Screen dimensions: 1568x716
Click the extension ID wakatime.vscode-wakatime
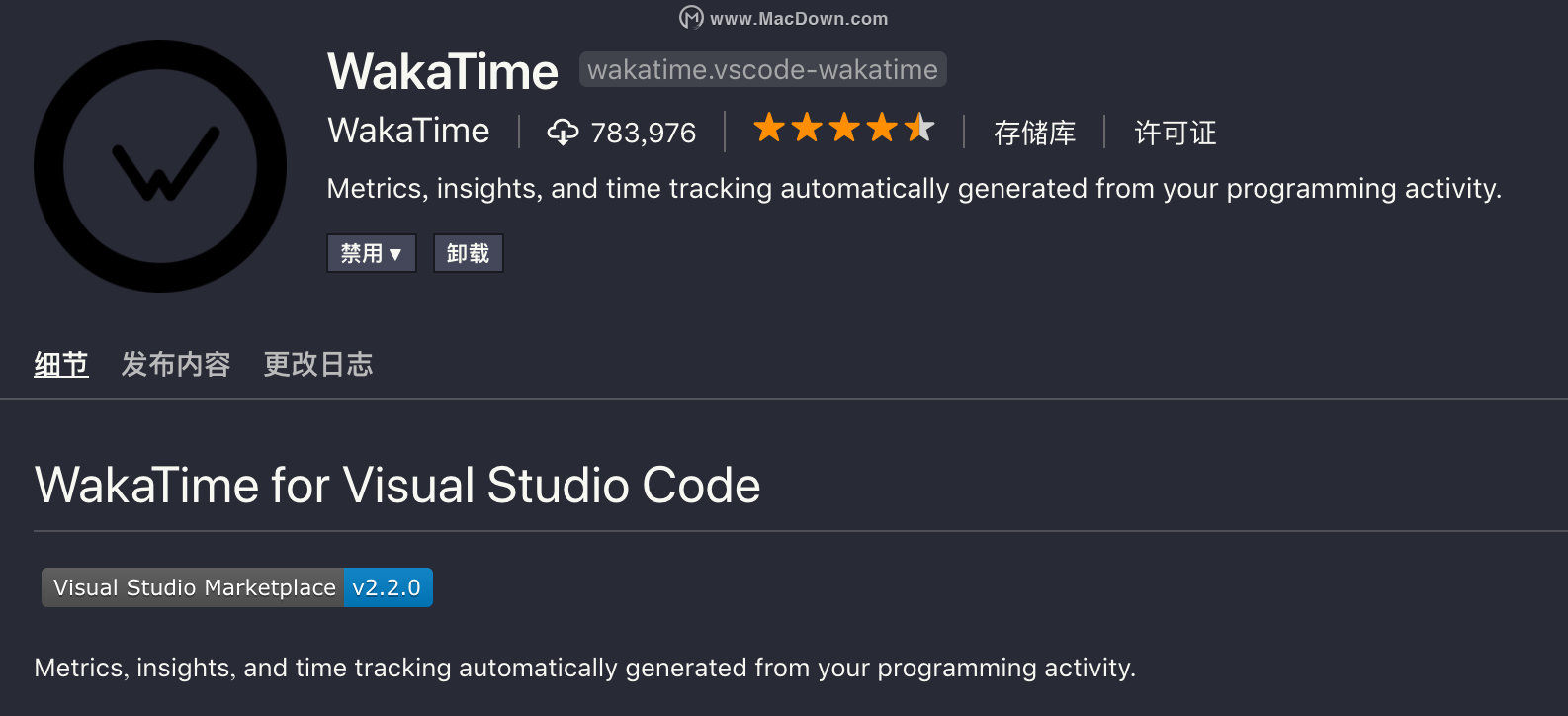click(x=763, y=69)
